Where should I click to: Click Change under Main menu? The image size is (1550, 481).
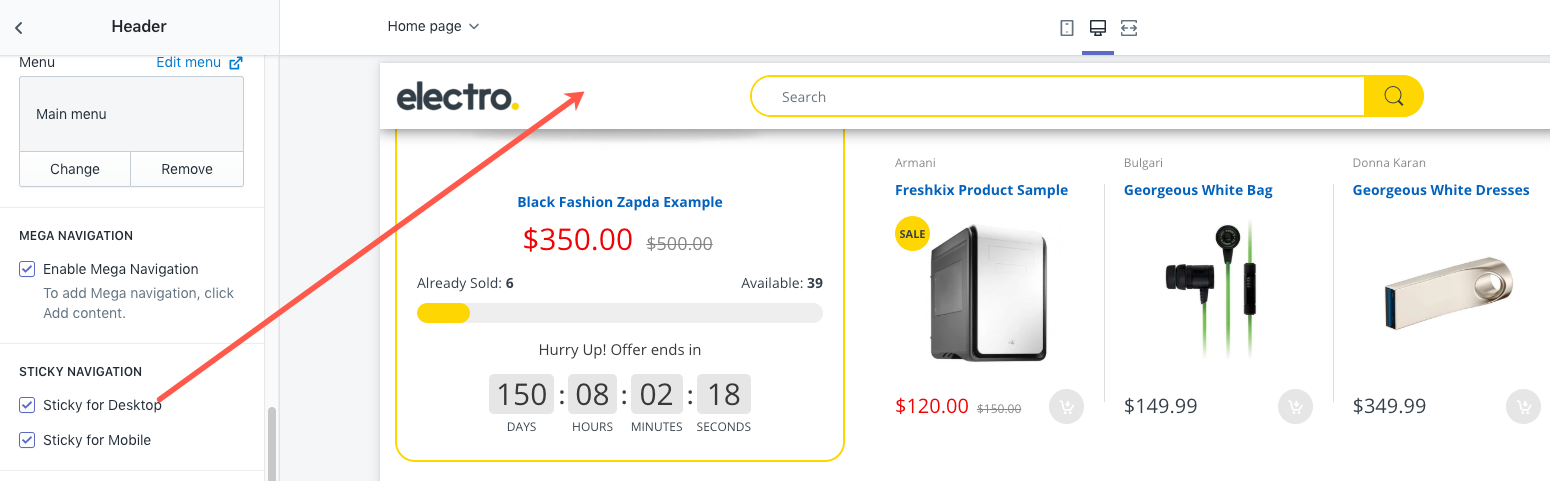point(75,169)
